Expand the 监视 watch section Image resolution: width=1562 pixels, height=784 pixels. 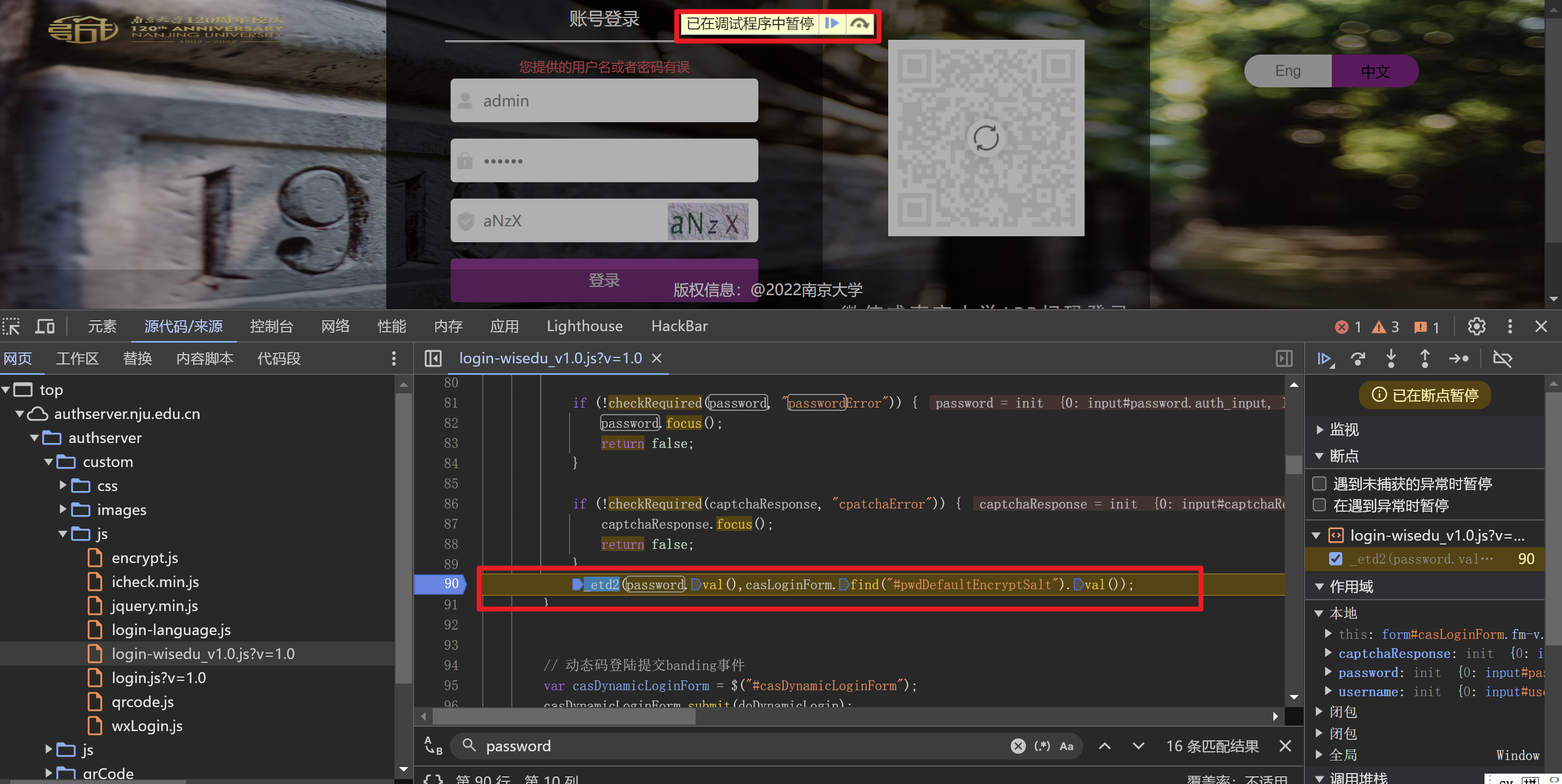[1320, 429]
